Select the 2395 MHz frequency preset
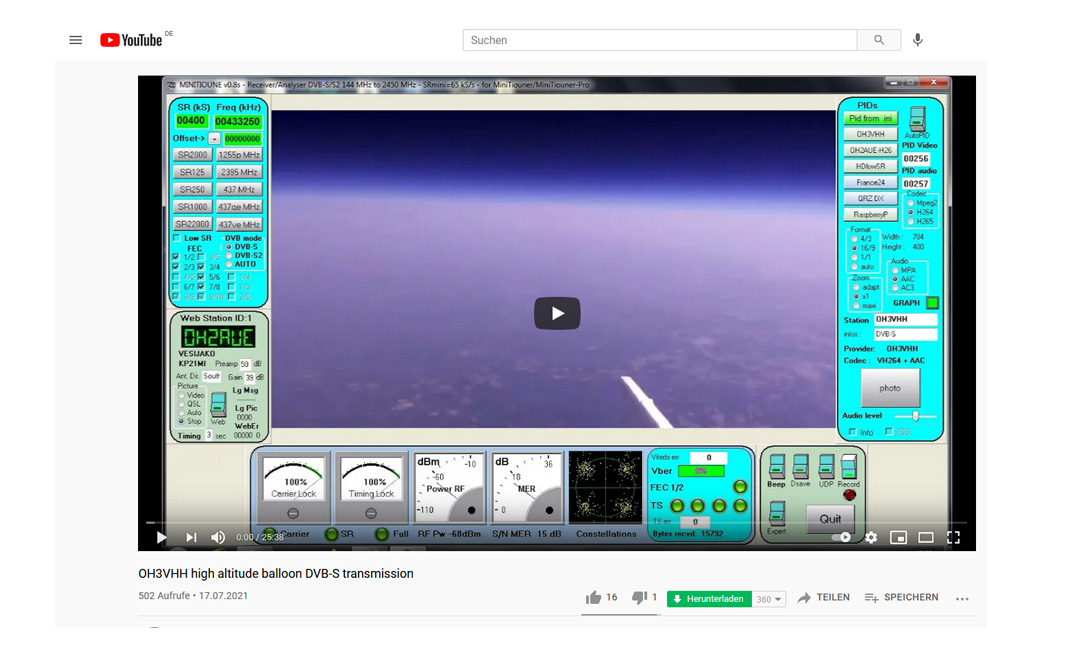The image size is (1075, 650). click(239, 172)
